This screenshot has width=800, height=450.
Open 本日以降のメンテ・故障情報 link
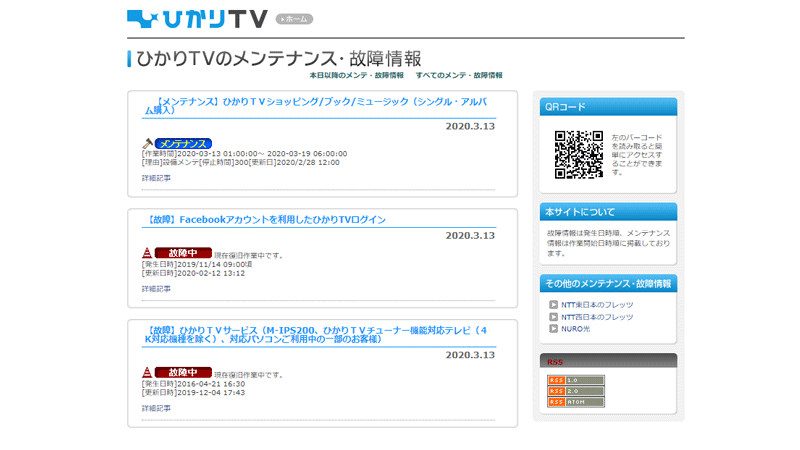tap(356, 76)
